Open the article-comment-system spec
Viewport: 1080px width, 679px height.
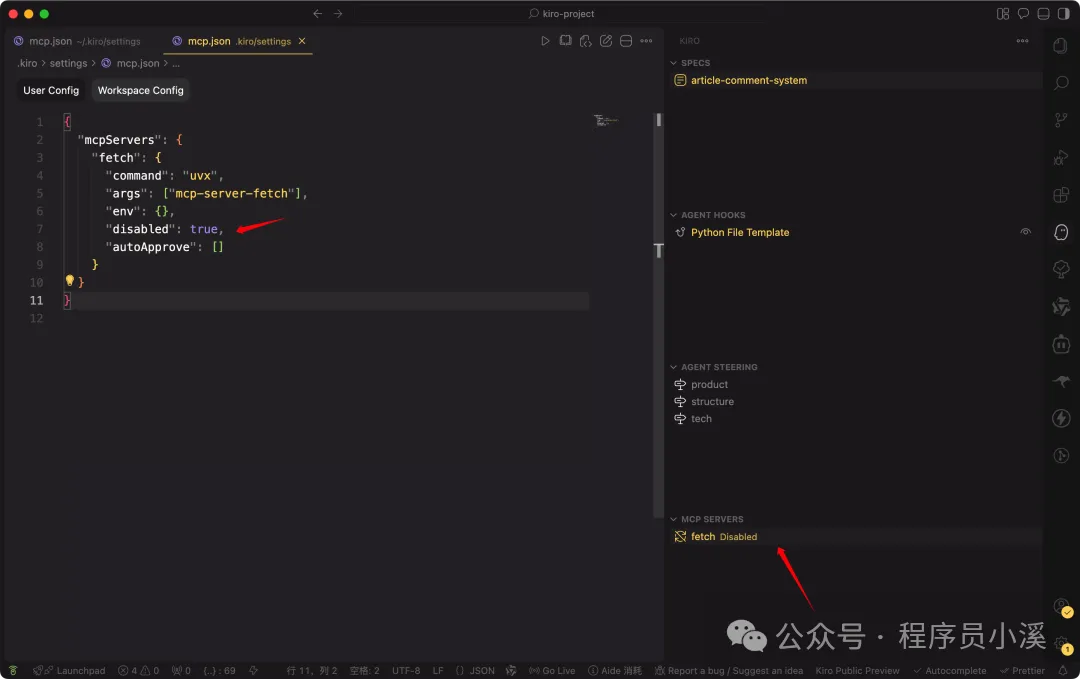tap(855, 81)
